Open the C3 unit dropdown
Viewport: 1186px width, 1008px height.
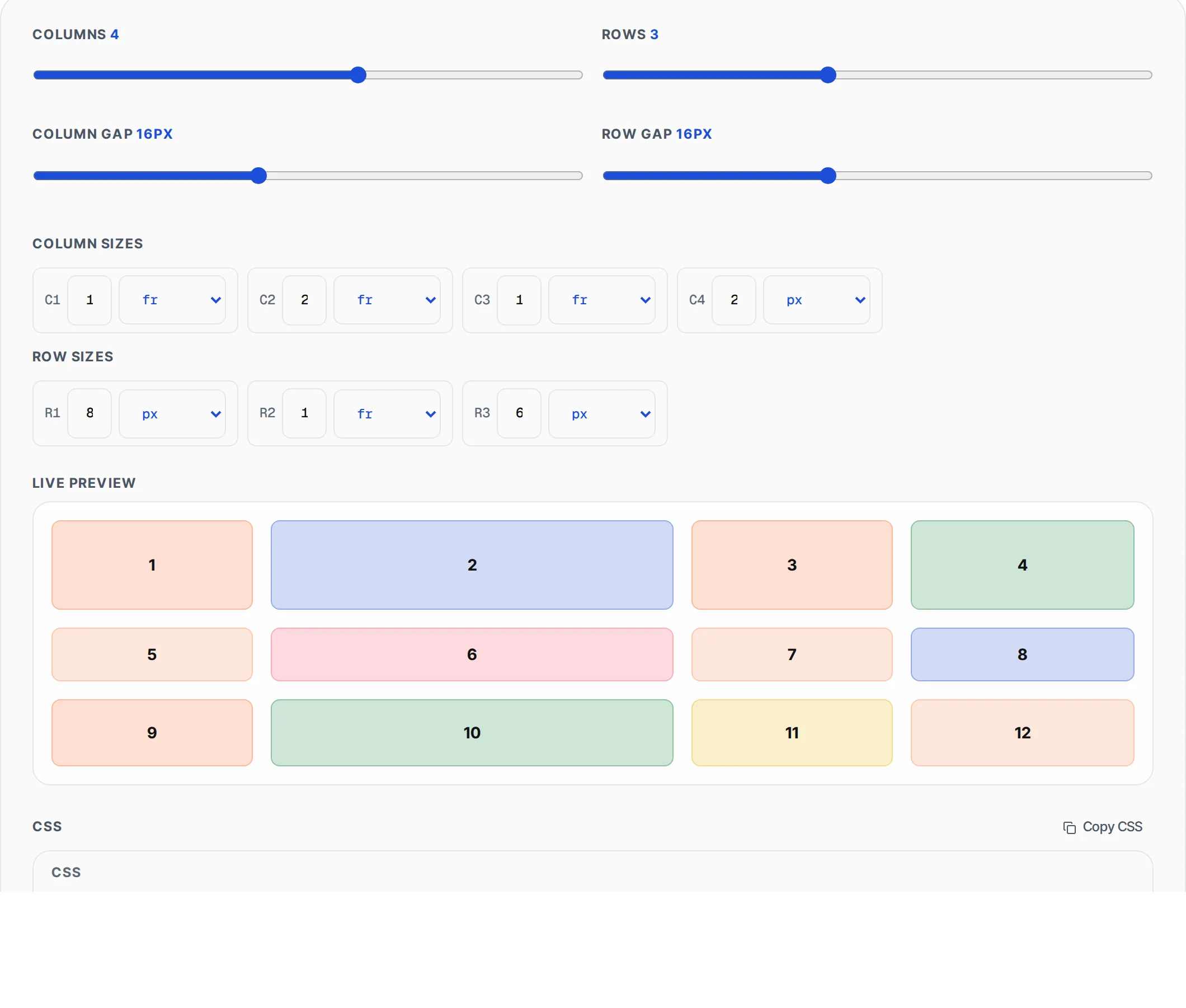coord(602,300)
